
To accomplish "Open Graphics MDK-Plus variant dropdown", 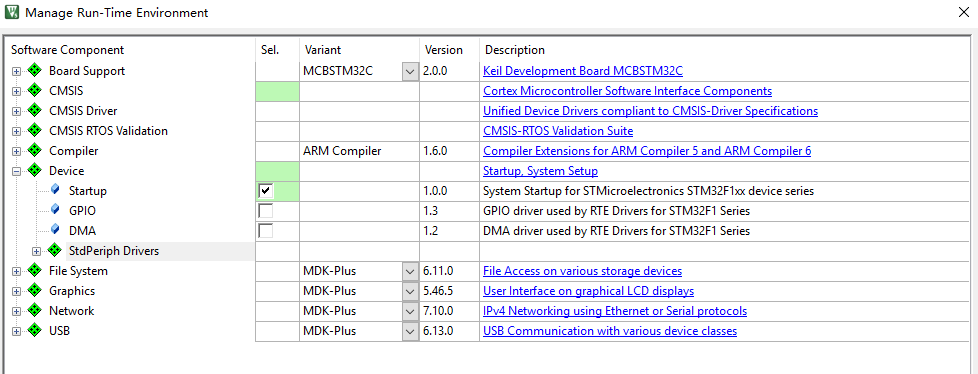I will 410,291.
